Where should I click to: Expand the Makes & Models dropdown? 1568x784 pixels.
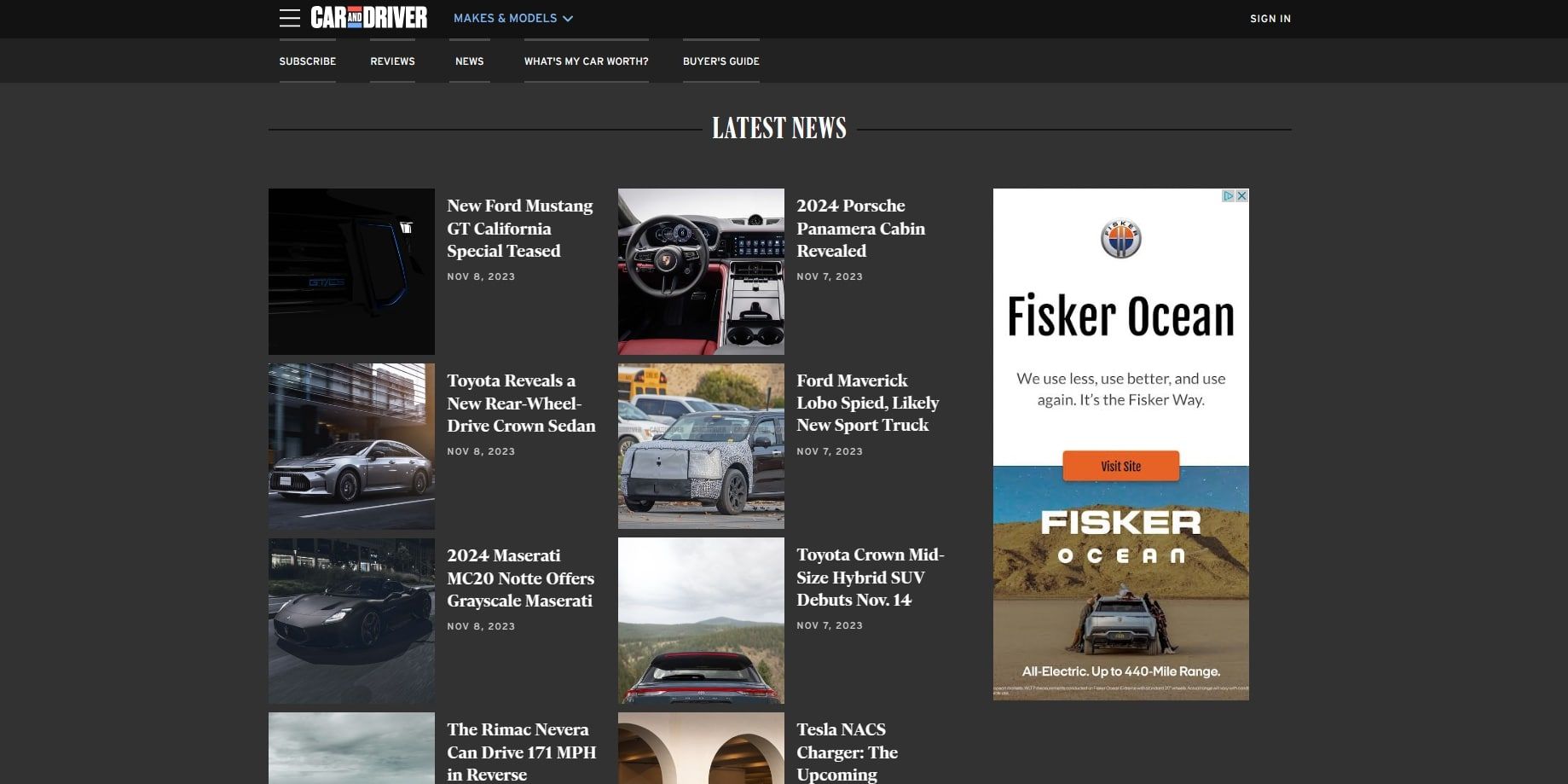click(x=512, y=18)
